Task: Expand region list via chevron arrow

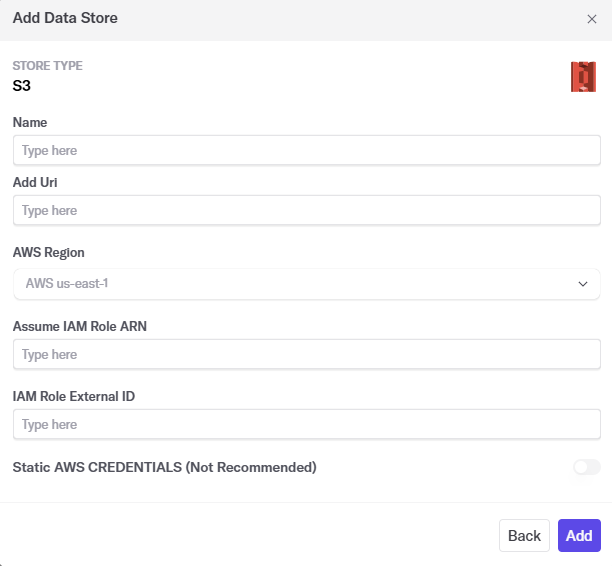Action: coord(583,284)
